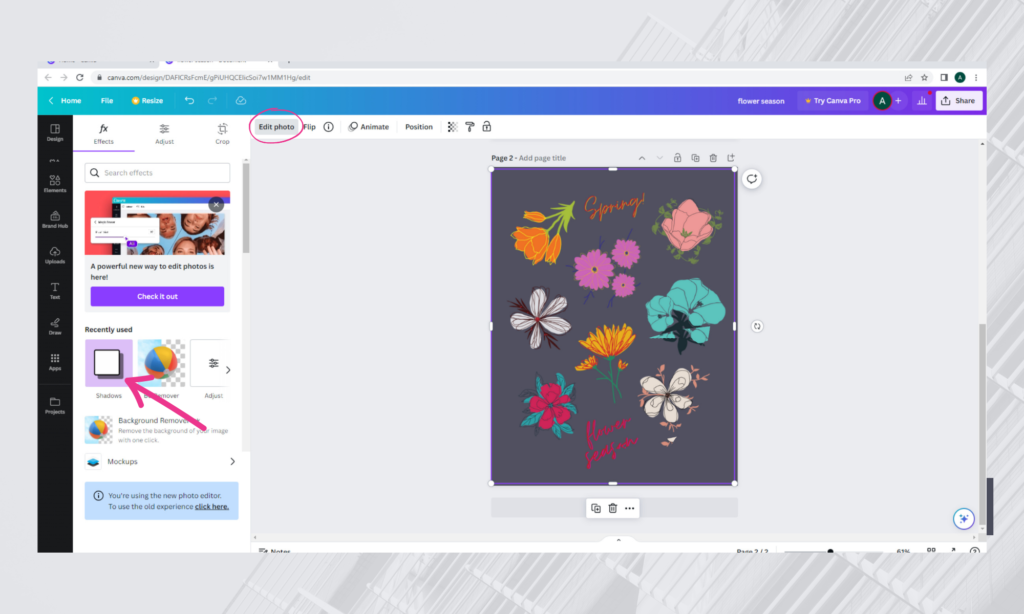Add collaborators with the plus button
Screen dimensions: 1024x614
899,101
